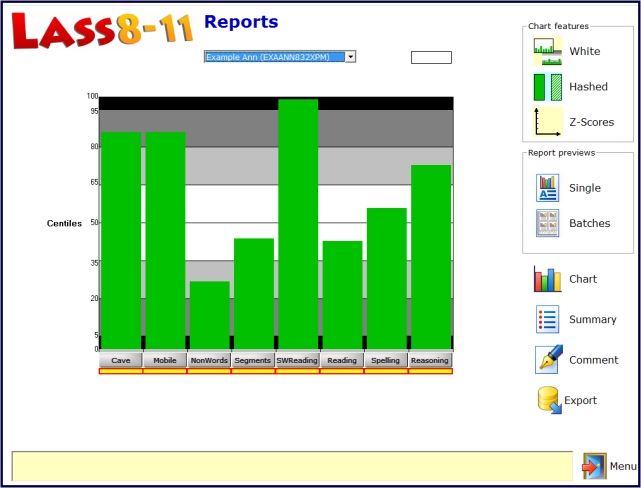Click the green Reasoning bar in chart

point(431,257)
